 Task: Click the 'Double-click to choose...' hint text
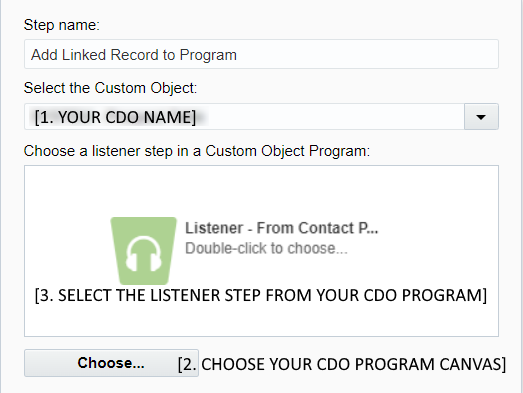click(266, 248)
